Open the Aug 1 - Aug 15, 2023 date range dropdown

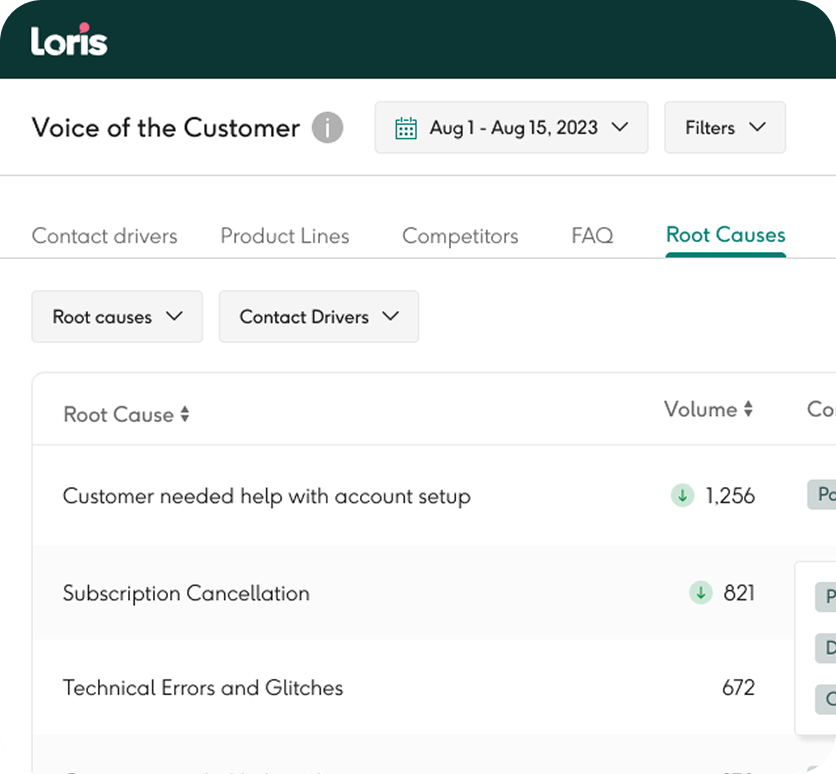point(511,128)
